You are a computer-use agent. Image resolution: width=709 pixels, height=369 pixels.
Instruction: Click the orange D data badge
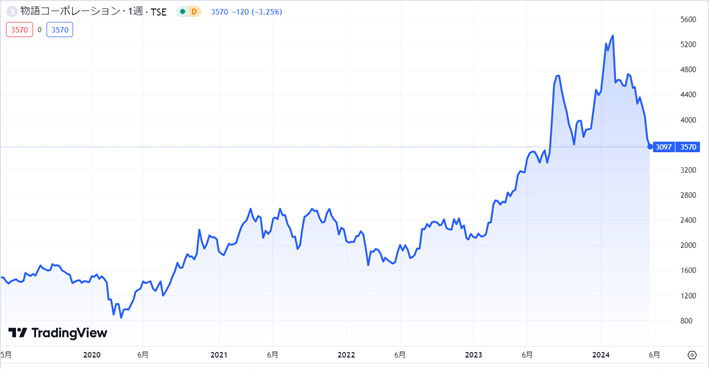pyautogui.click(x=194, y=12)
